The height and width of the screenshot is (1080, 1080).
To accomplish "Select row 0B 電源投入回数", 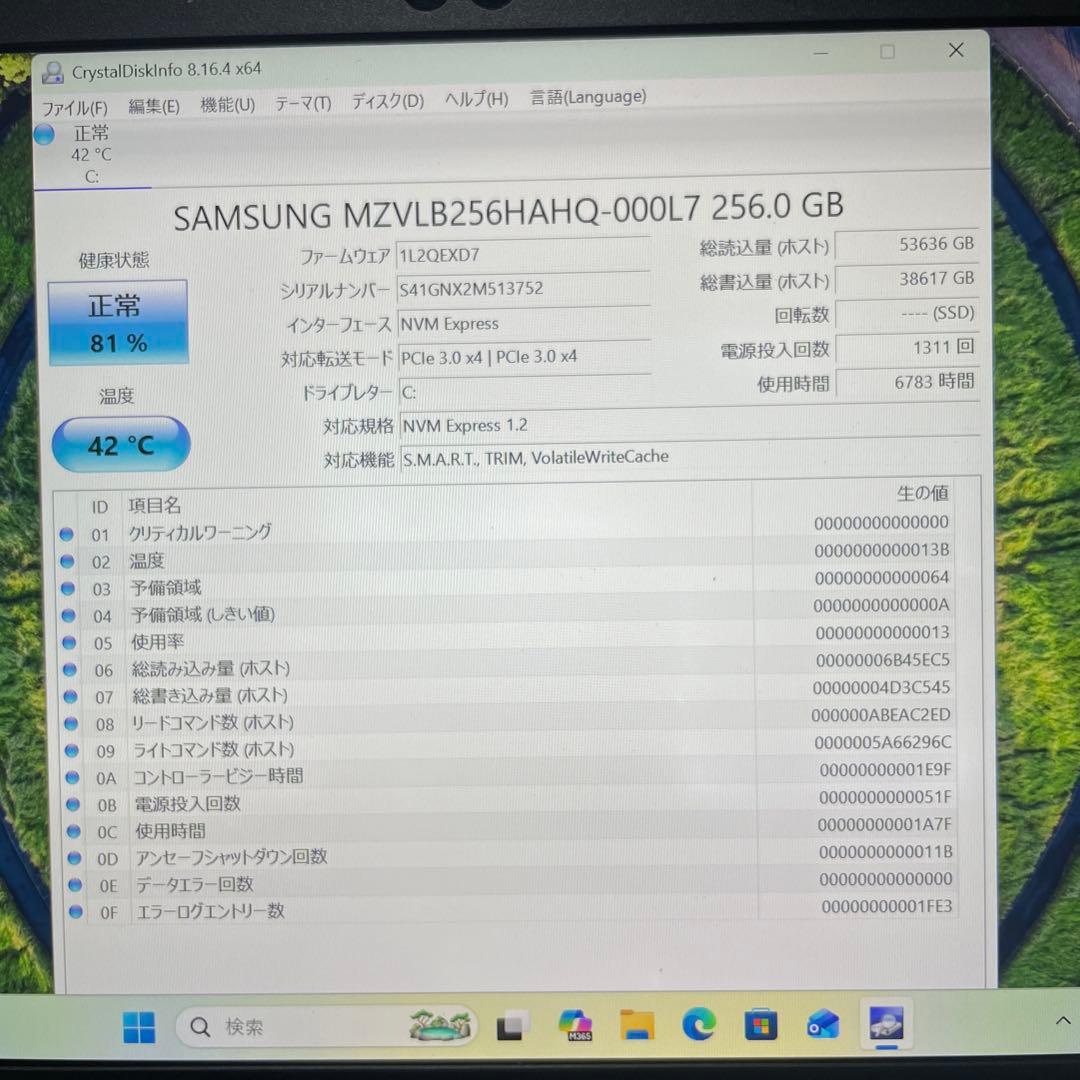I will click(512, 801).
